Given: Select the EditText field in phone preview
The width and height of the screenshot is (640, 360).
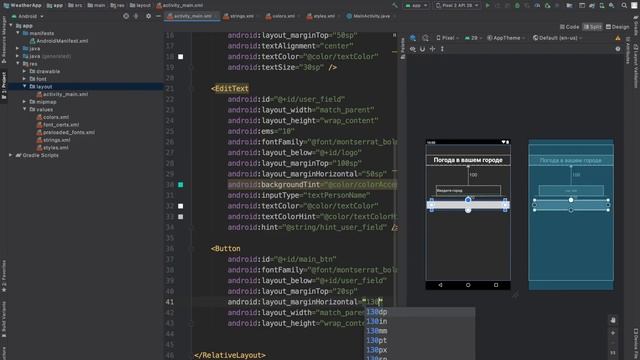Looking at the screenshot, I should click(468, 191).
